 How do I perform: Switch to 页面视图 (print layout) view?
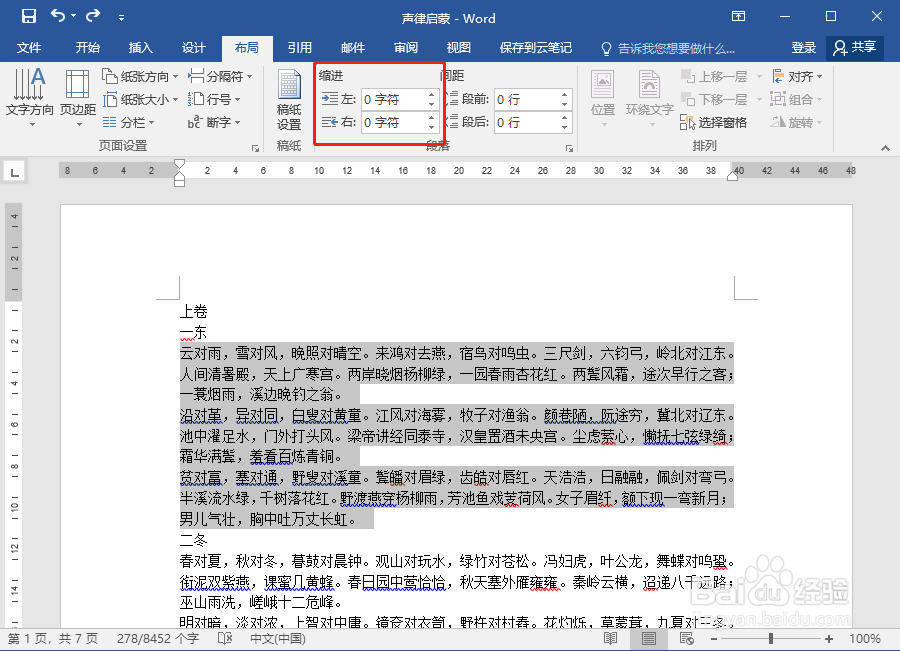pos(648,638)
